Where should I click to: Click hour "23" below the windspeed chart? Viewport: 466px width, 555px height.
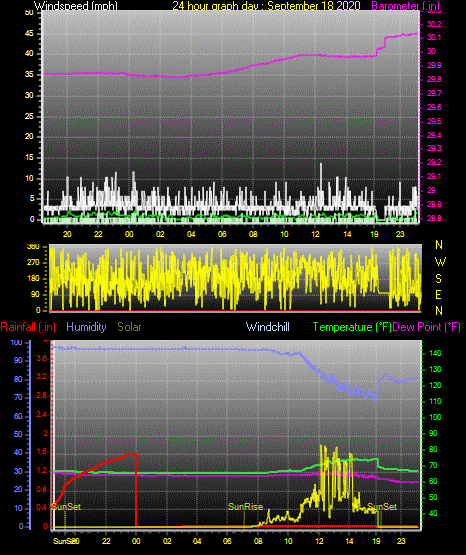coord(400,234)
